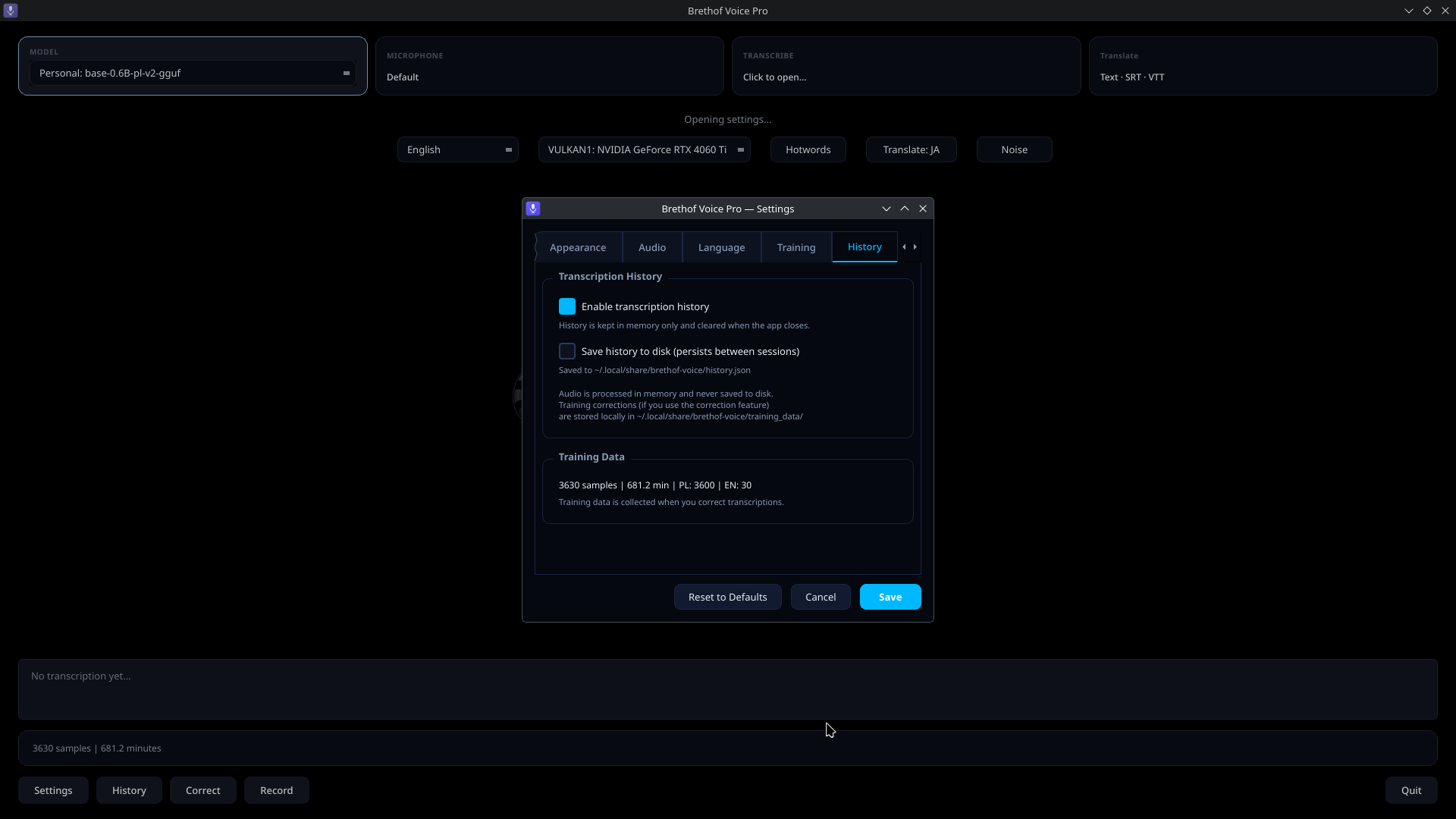
Task: Open the Training settings tab
Action: pyautogui.click(x=796, y=247)
